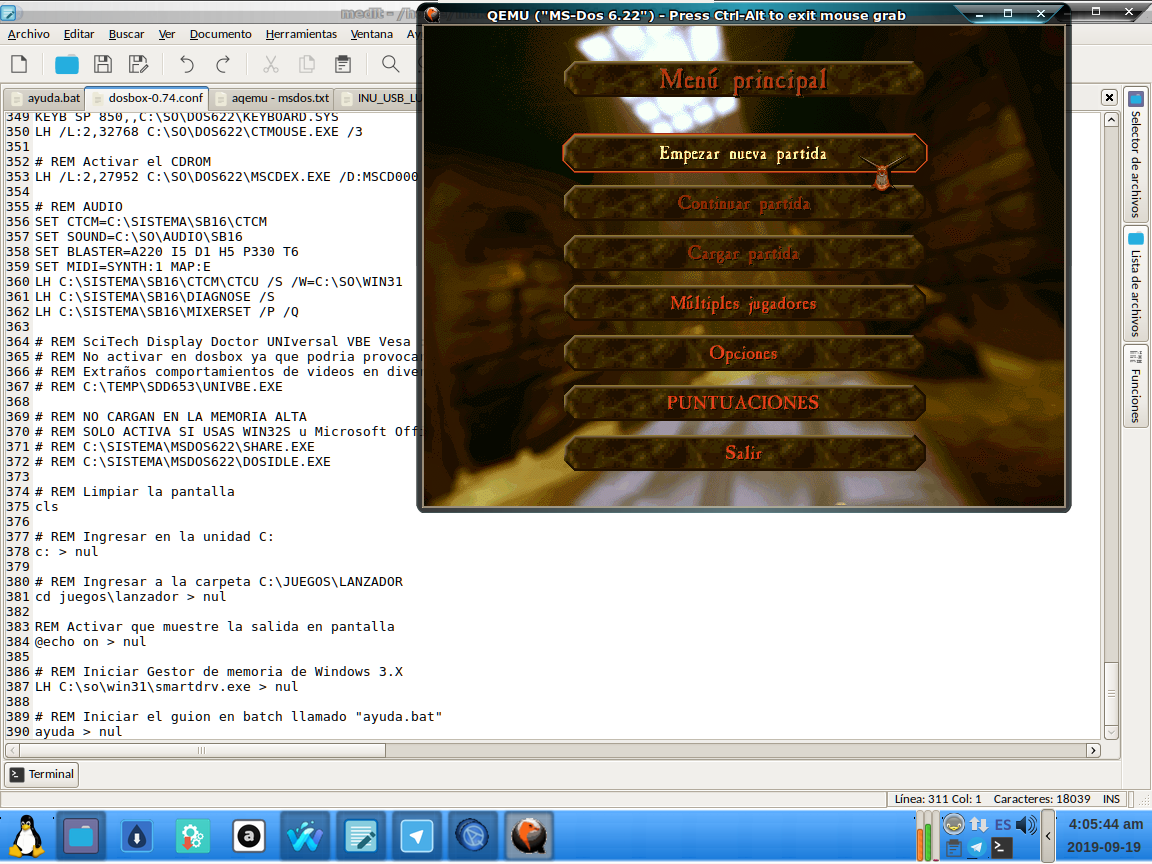Click the 'Línea: 311 Col: 1' status entry

coord(937,799)
